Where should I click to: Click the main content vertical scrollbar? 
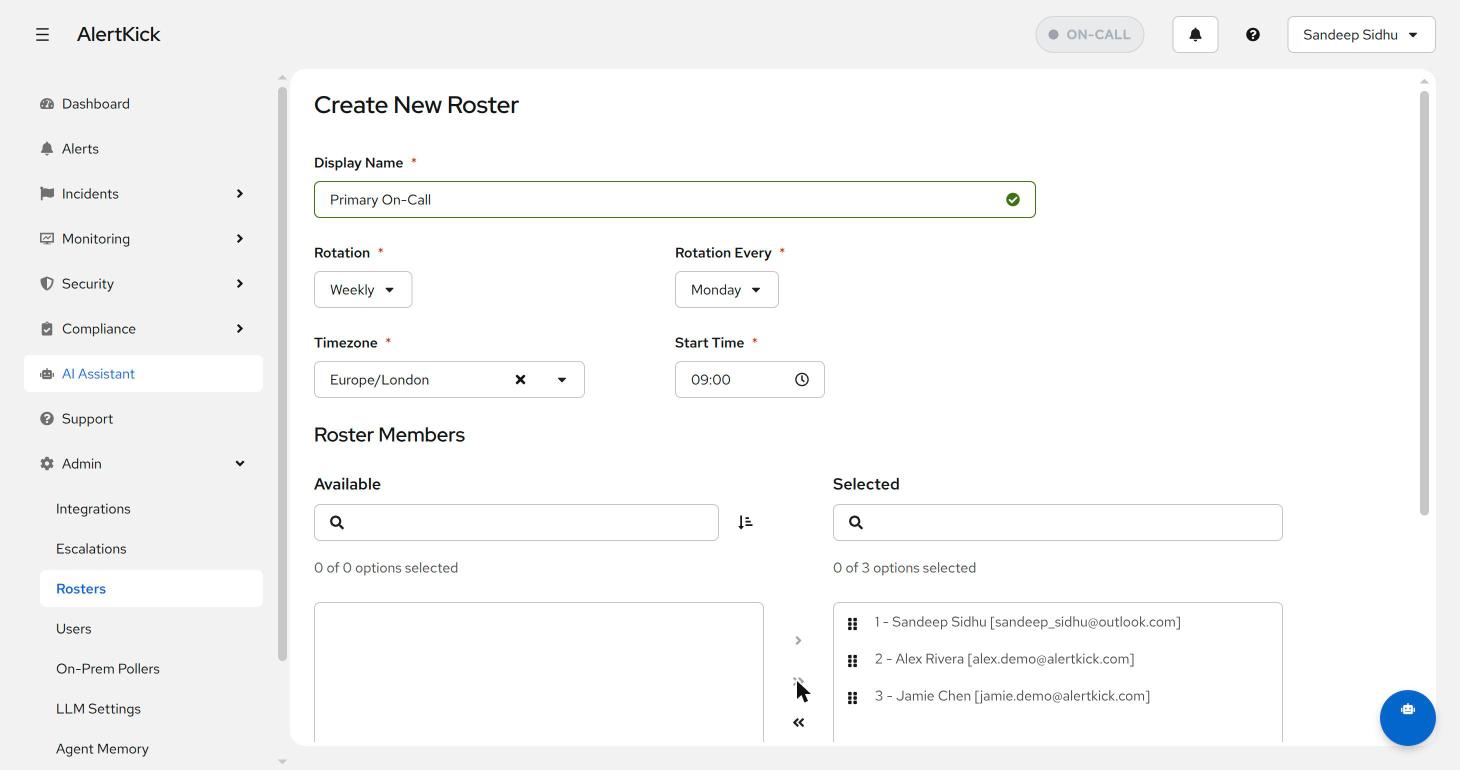coord(1424,303)
